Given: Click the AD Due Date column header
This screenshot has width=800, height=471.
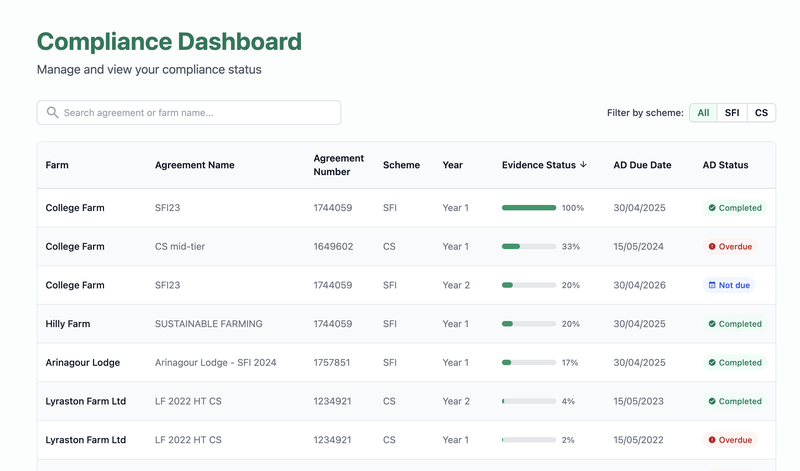Looking at the screenshot, I should (x=642, y=165).
